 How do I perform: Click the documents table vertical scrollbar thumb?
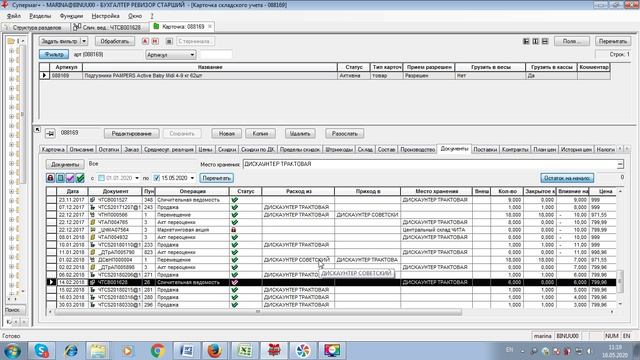(620, 281)
